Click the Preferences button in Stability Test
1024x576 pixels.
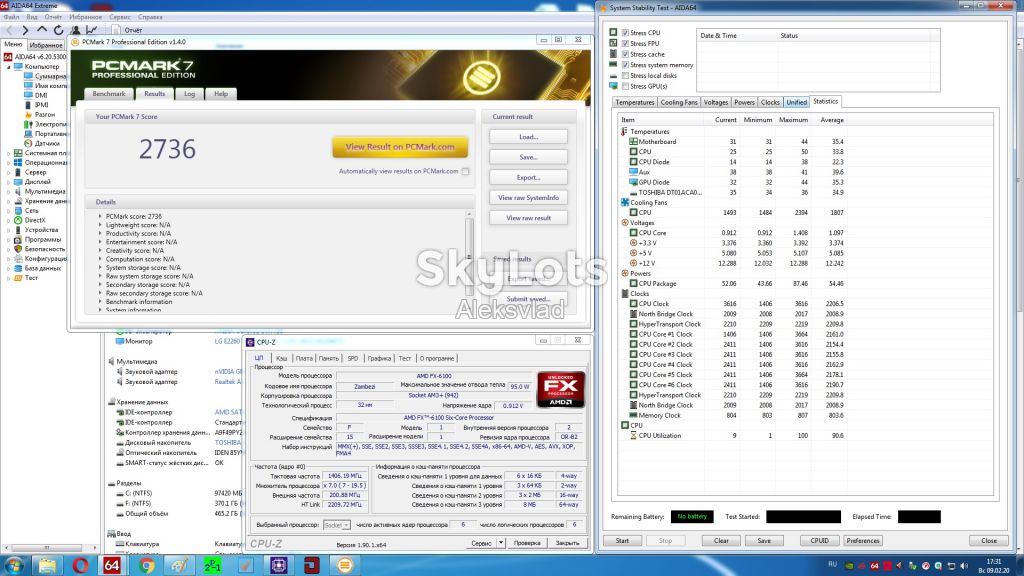pyautogui.click(x=863, y=541)
